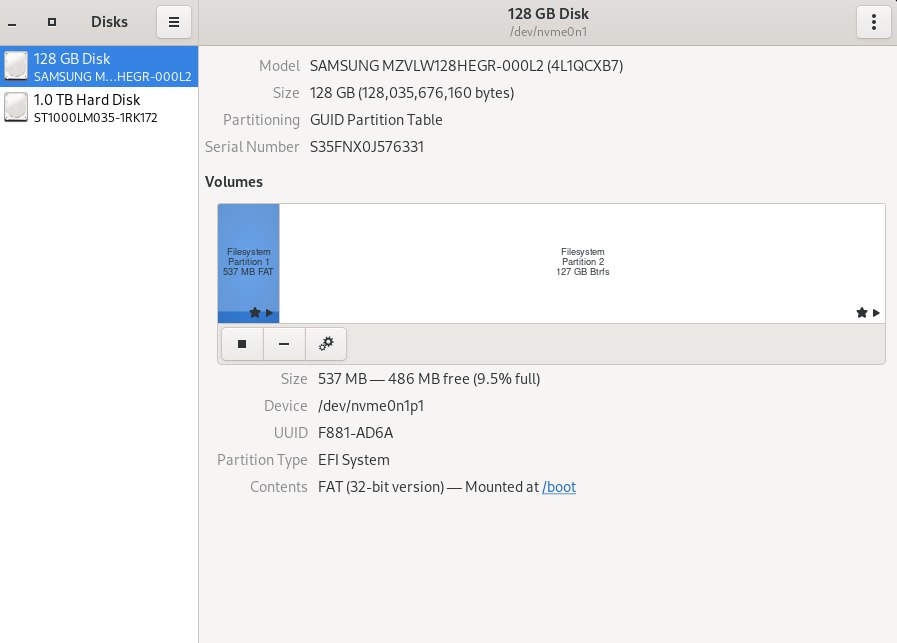
Task: Maximize the Disks window
Action: pos(52,22)
